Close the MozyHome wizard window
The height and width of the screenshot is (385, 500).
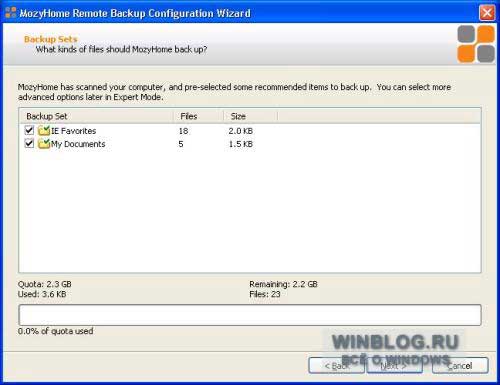487,13
